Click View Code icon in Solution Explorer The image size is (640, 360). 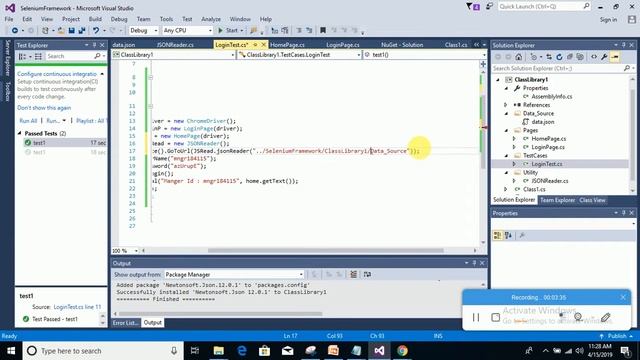[594, 57]
